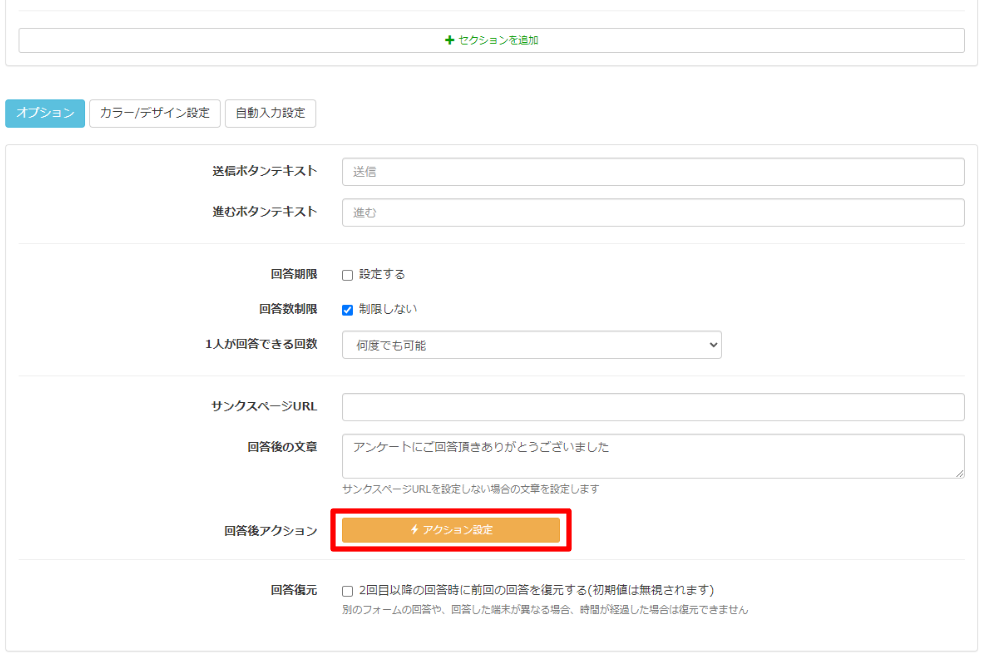The image size is (985, 655).
Task: Enable the 回答期限 設定する checkbox
Action: click(347, 275)
